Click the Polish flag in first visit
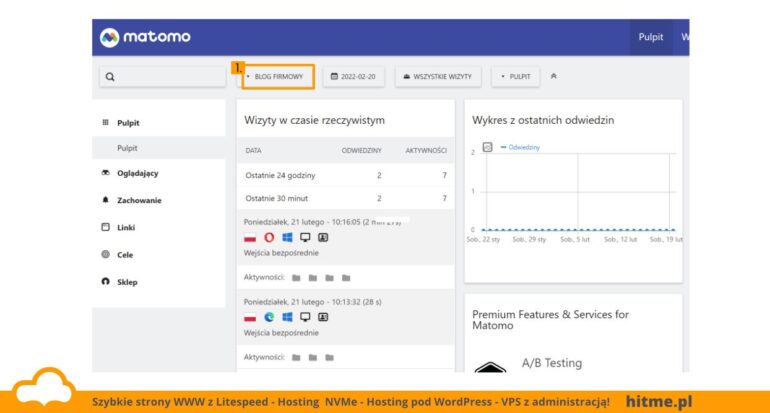This screenshot has width=770, height=413. tap(250, 238)
